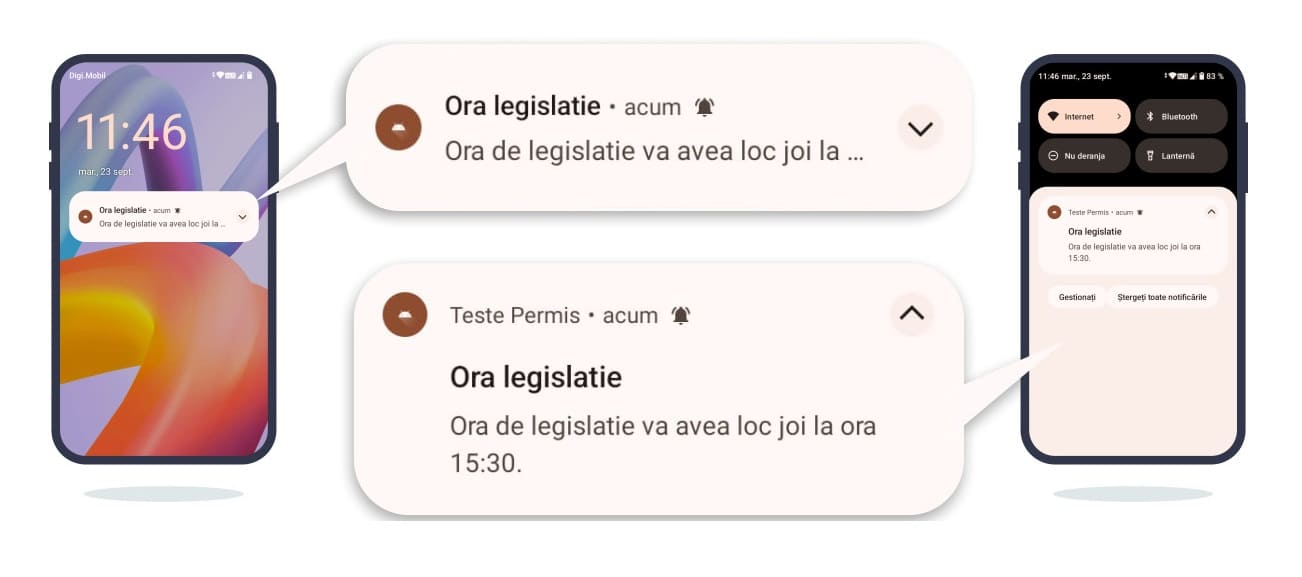Toggle the Internet quick settings tile
Screen dimensions: 1302x577
[x=1076, y=117]
